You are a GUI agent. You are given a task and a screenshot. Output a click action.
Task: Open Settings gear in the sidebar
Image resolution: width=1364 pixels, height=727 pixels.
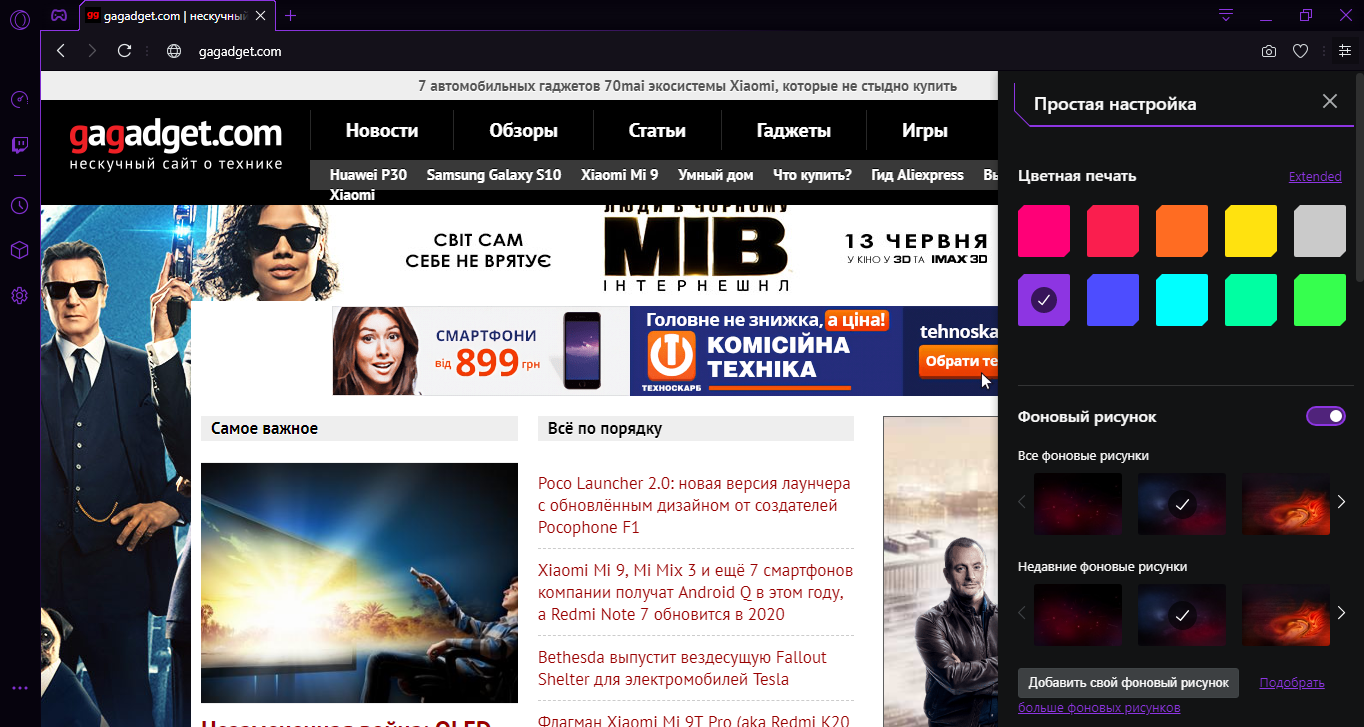point(19,296)
